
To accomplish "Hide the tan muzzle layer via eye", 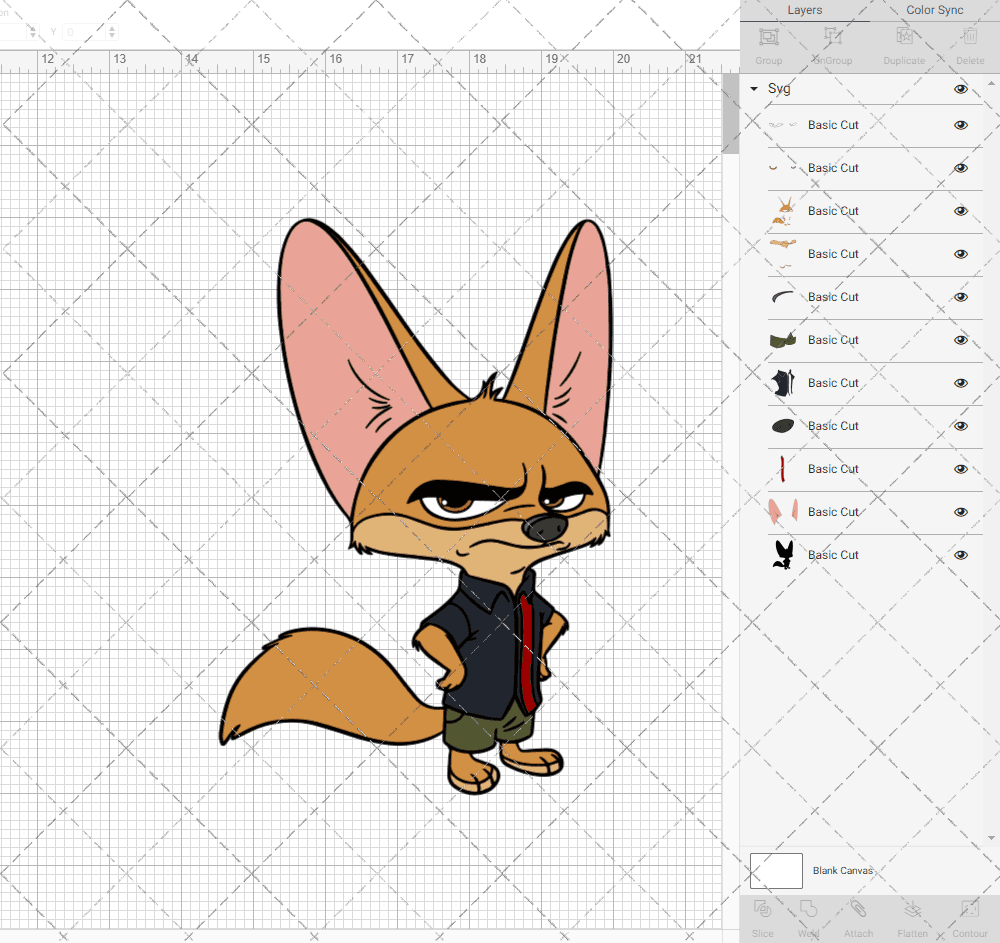I will pos(960,254).
